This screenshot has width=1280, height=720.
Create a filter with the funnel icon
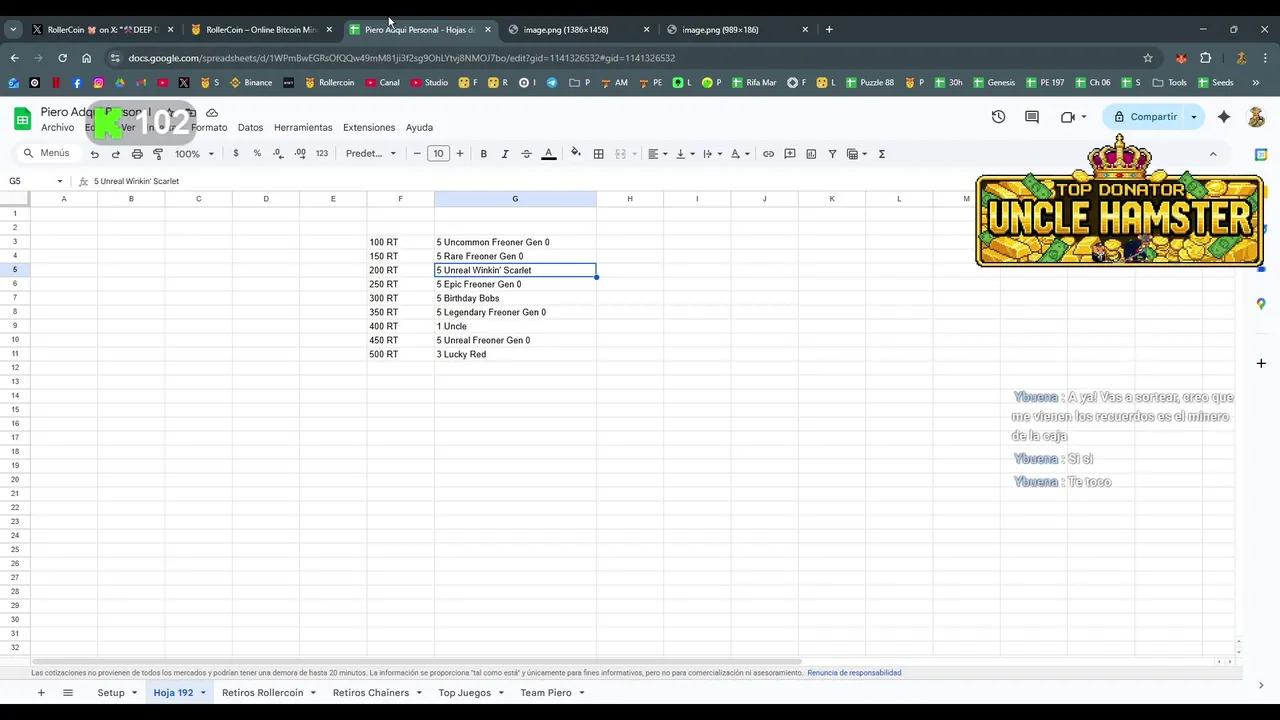(832, 154)
